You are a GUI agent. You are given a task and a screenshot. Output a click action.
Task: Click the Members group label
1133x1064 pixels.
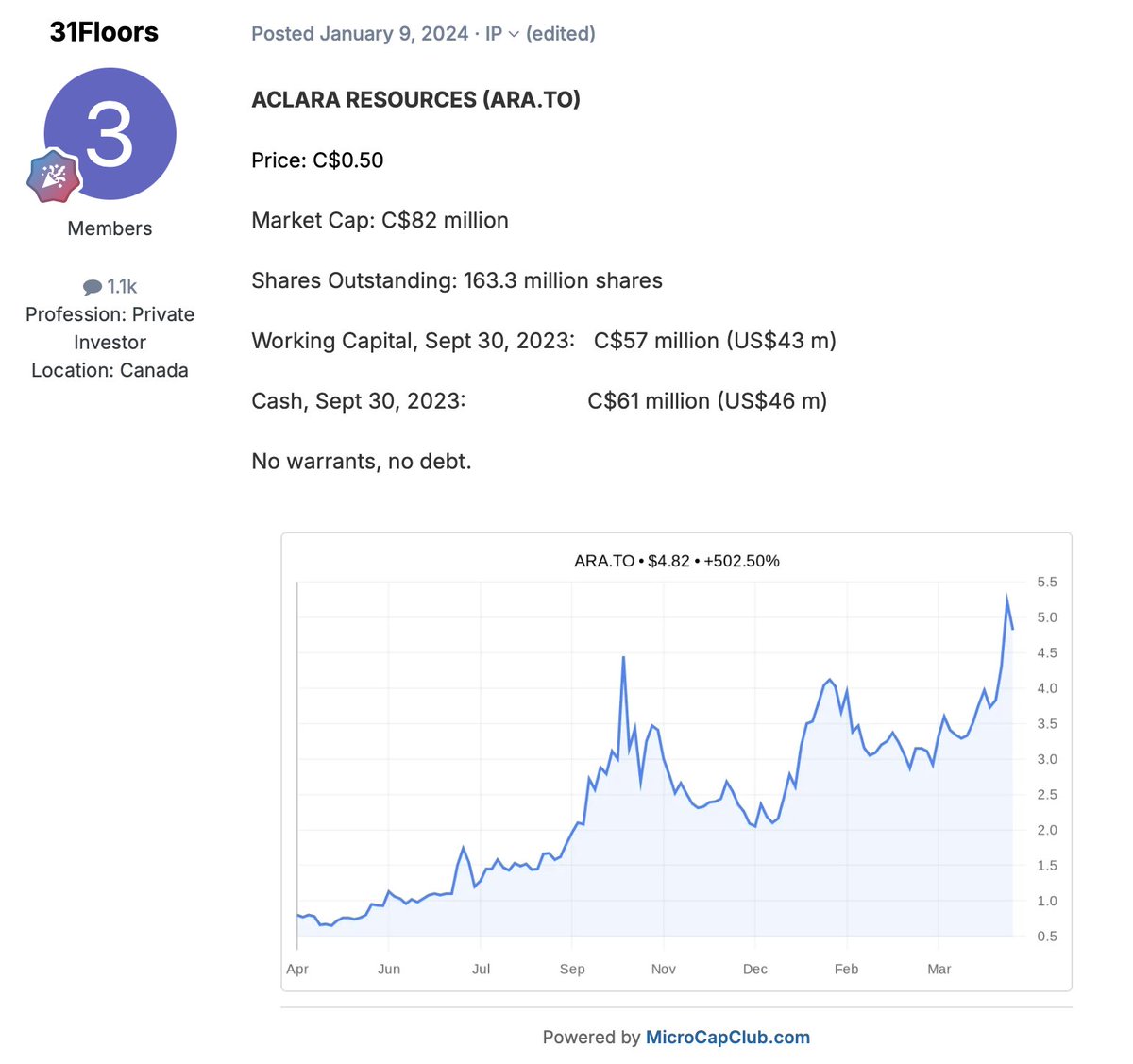point(110,228)
